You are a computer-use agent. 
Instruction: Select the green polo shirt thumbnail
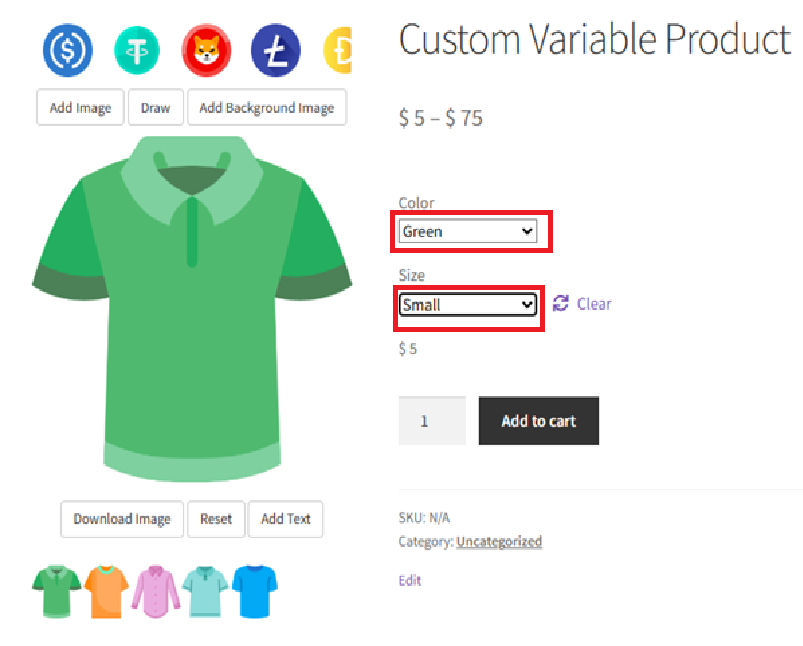click(56, 591)
